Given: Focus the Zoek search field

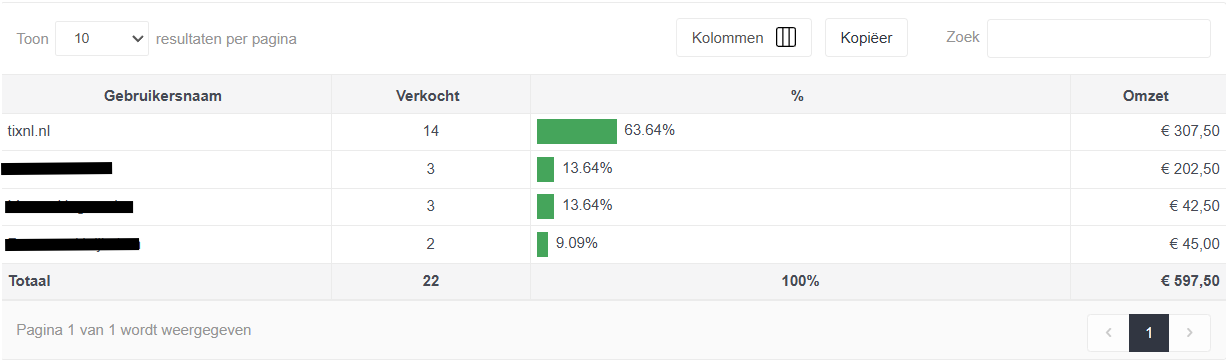Looking at the screenshot, I should [1099, 38].
